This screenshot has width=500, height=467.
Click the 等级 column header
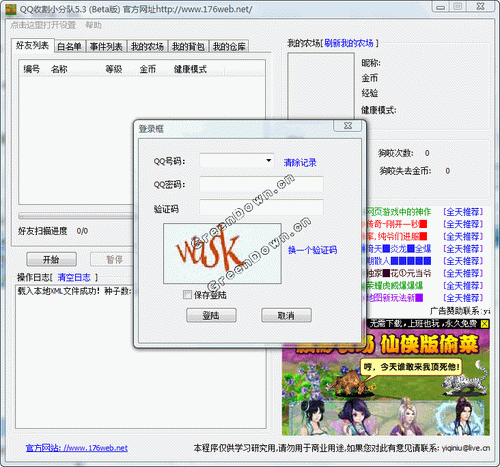click(114, 69)
